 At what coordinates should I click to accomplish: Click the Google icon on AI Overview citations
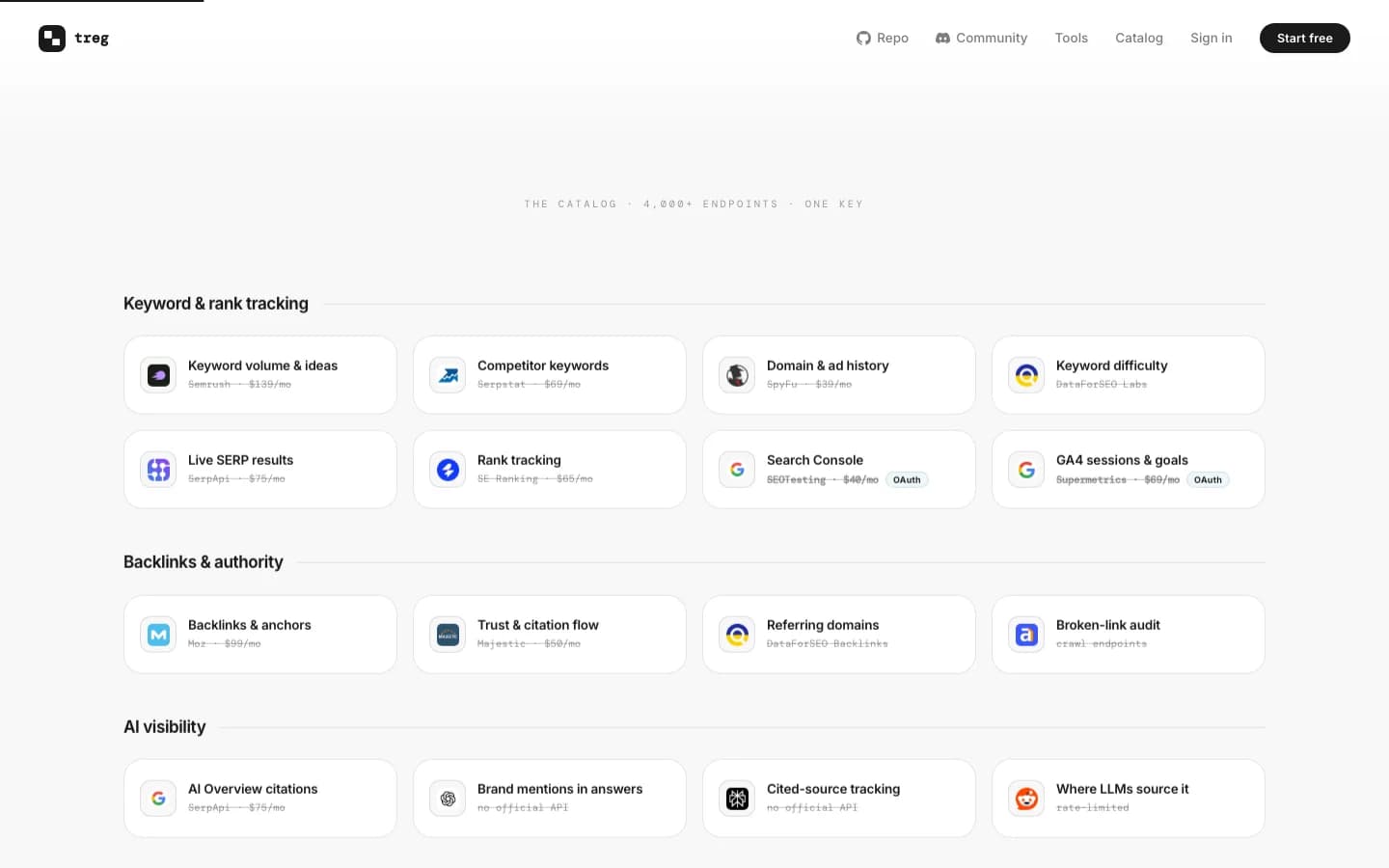click(x=158, y=799)
